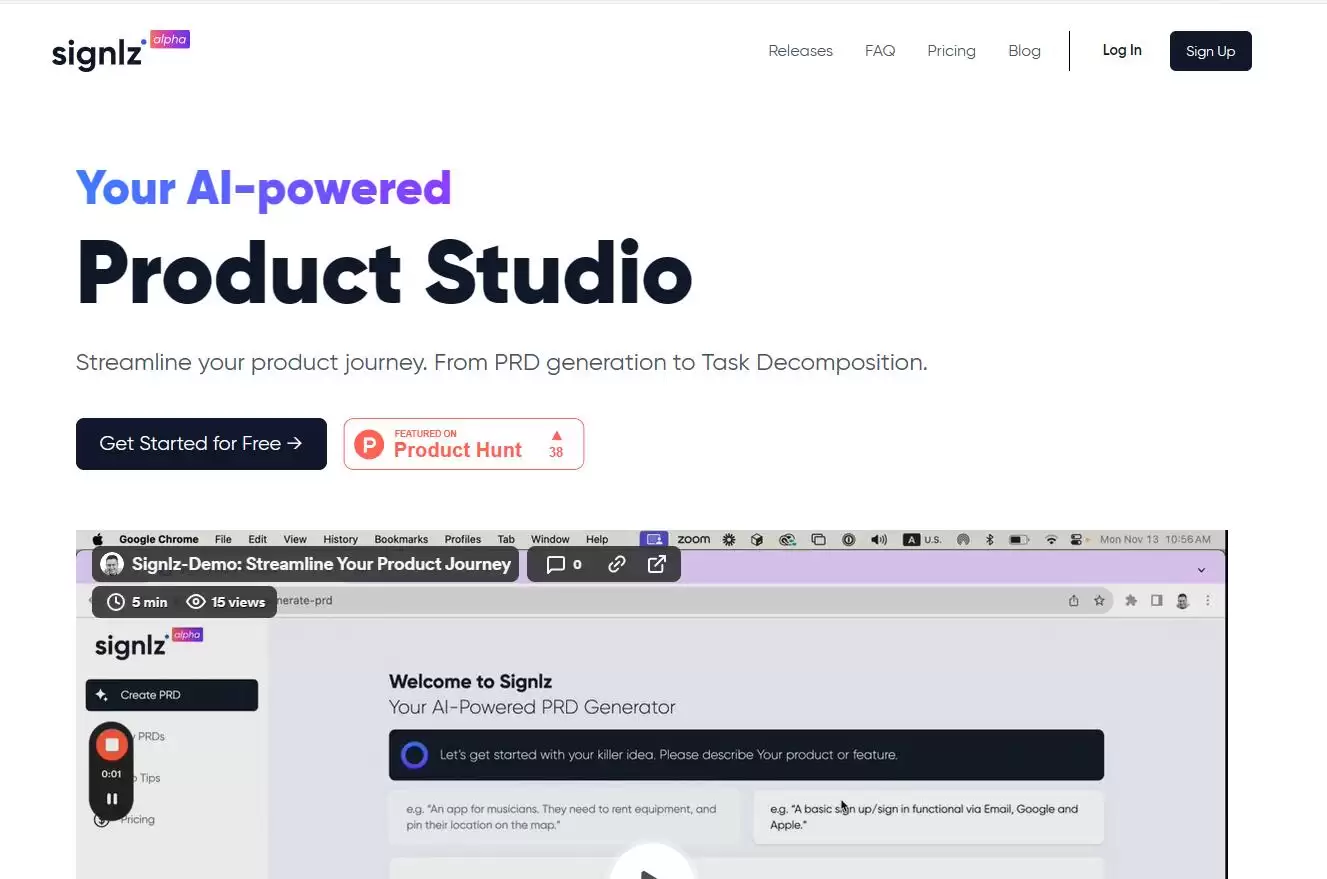Image resolution: width=1327 pixels, height=879 pixels.
Task: Navigate to the FAQ section
Action: 880,50
